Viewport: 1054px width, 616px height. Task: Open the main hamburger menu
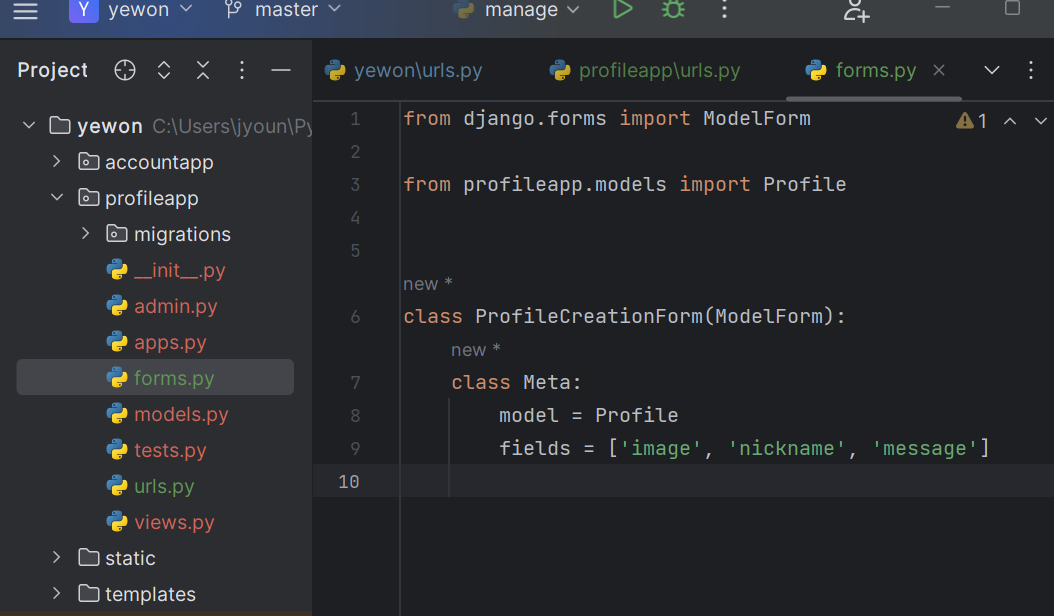(26, 10)
